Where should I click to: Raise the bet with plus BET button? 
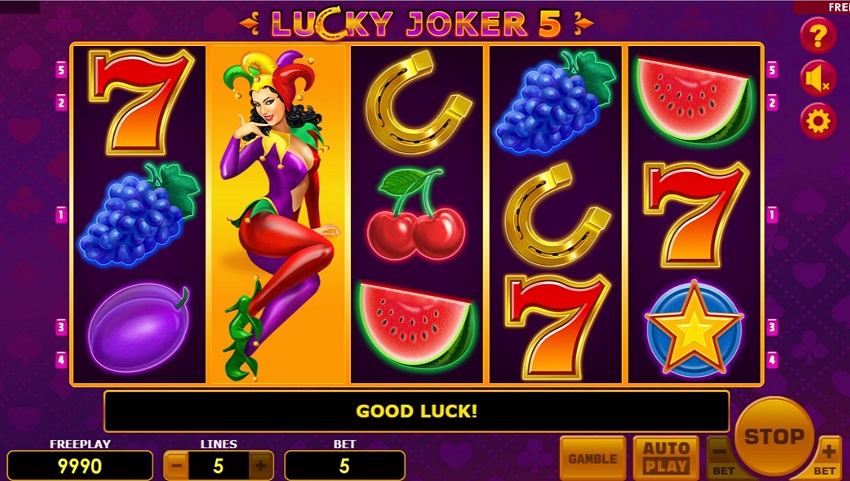point(827,458)
